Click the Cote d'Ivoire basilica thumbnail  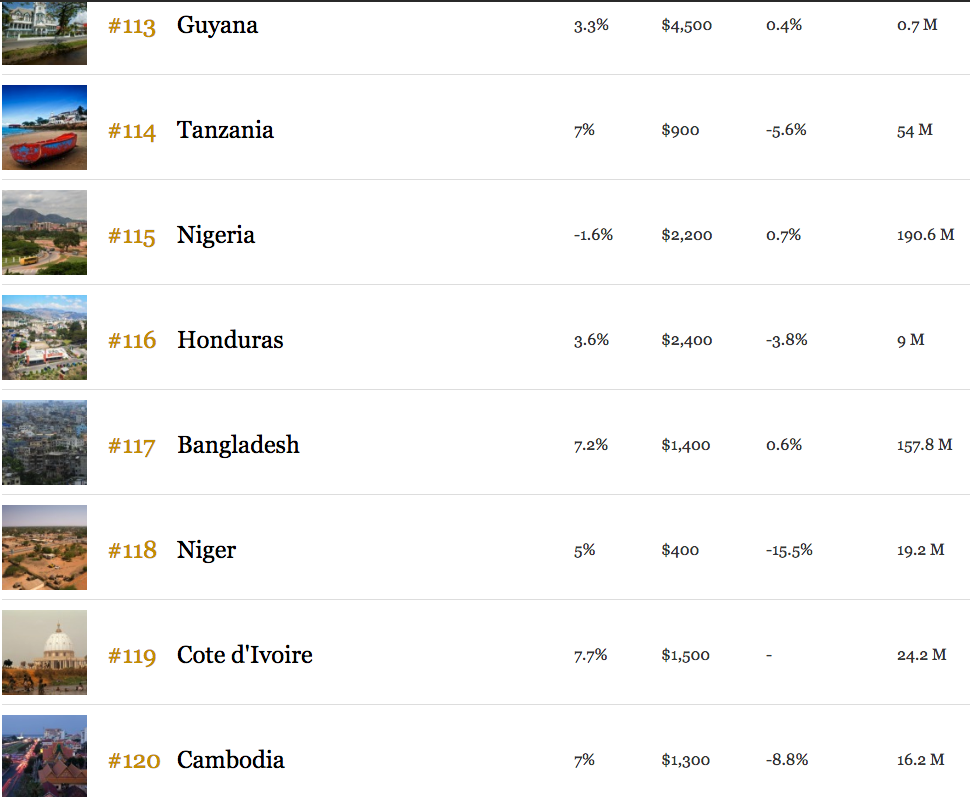45,652
